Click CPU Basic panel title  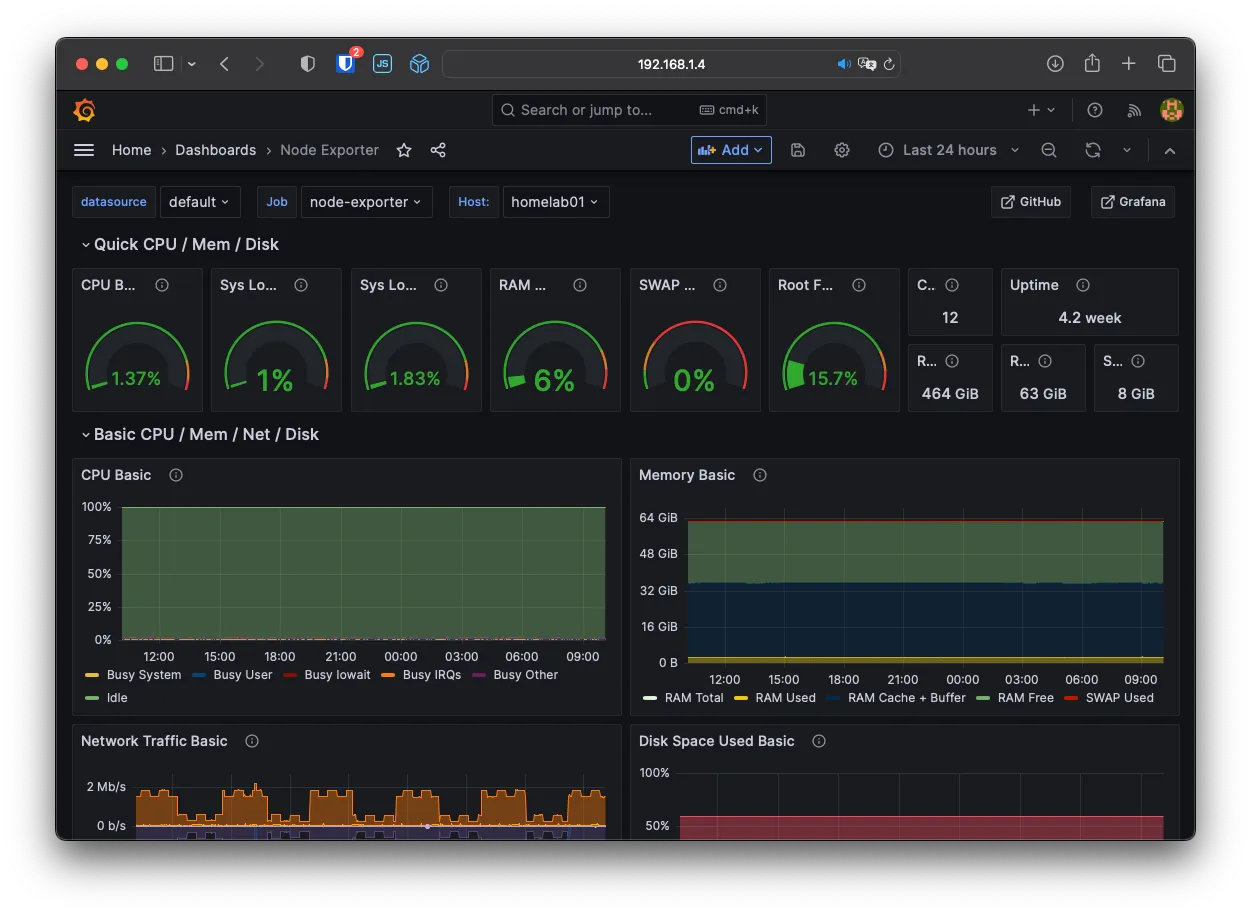coord(116,475)
